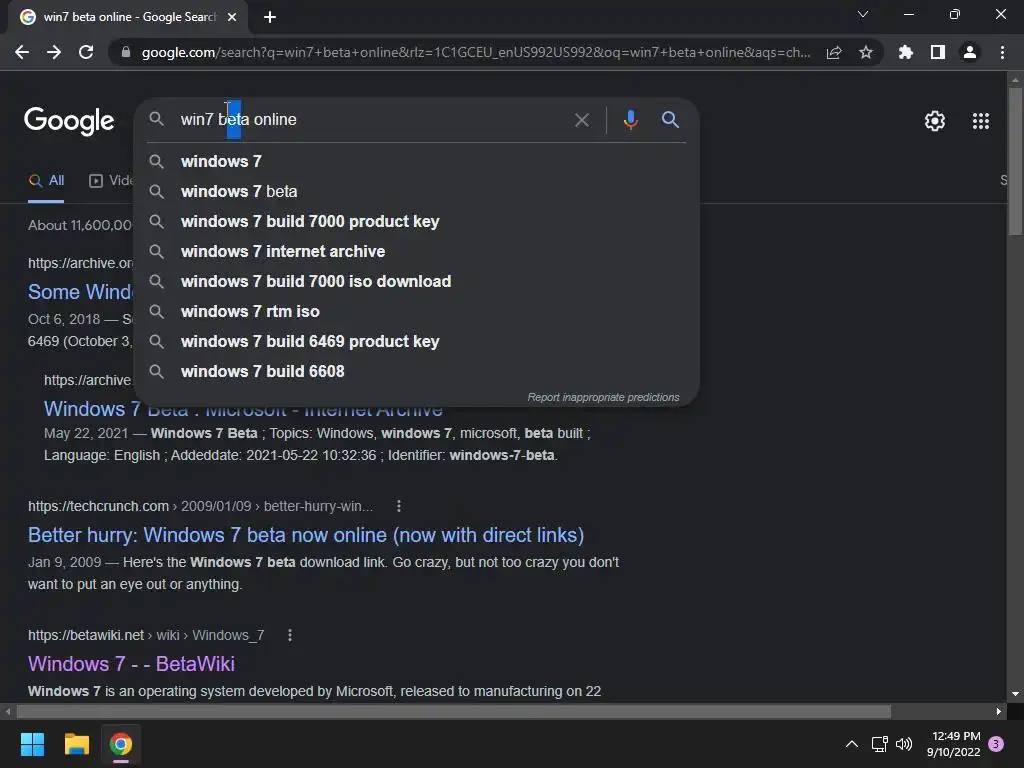The width and height of the screenshot is (1024, 768).
Task: Share this page from address bar
Action: pyautogui.click(x=834, y=52)
